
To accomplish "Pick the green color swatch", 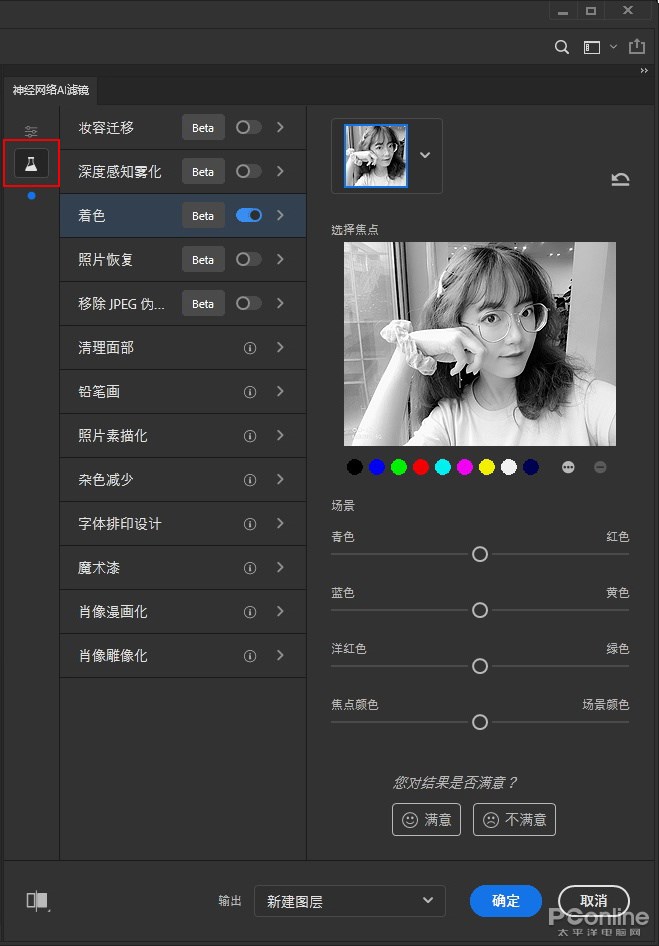I will [x=399, y=467].
